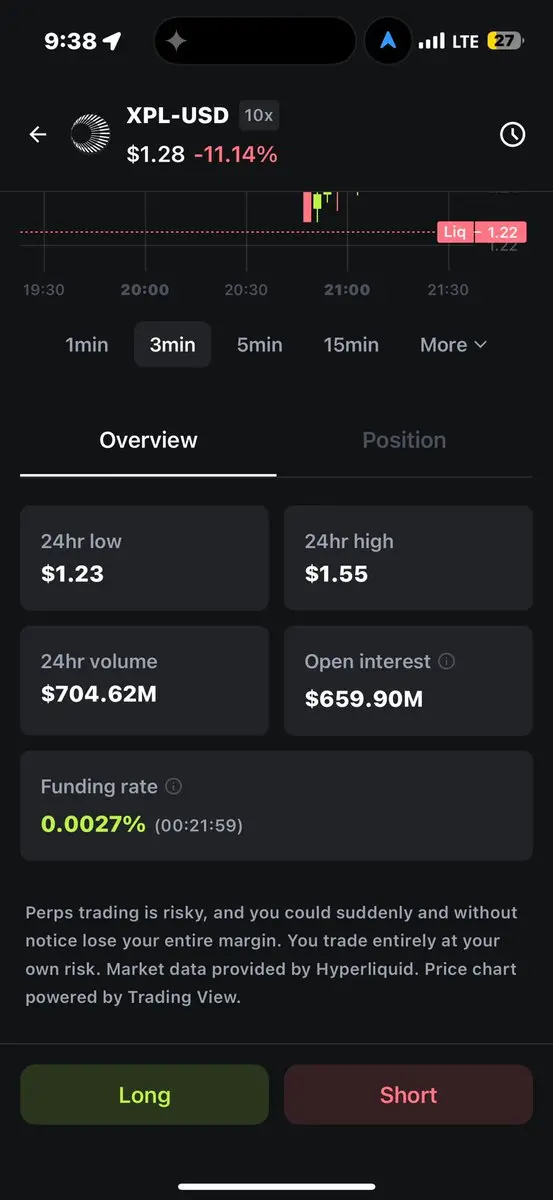Tap the sparkle icon in Dynamic Island

176,41
